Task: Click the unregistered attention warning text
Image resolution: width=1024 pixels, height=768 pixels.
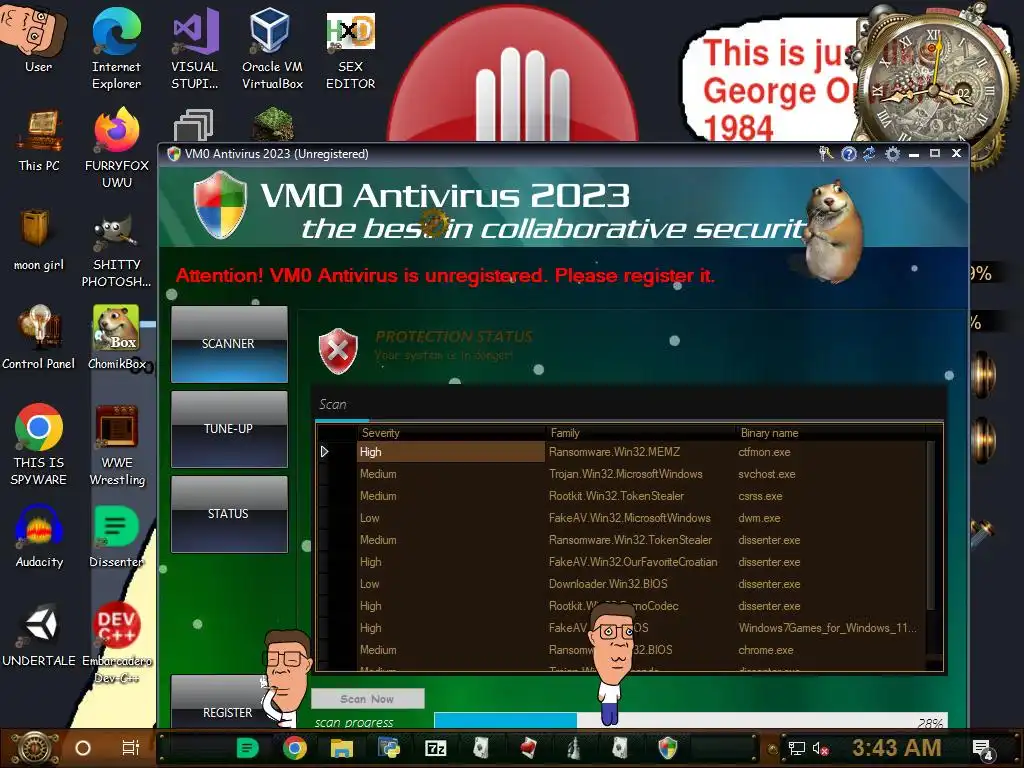Action: tap(445, 276)
